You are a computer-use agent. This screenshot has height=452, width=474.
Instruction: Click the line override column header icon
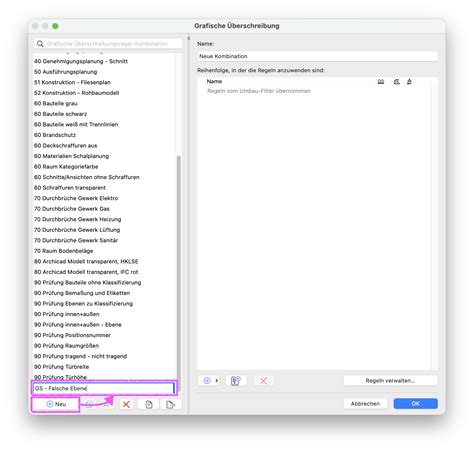[381, 82]
